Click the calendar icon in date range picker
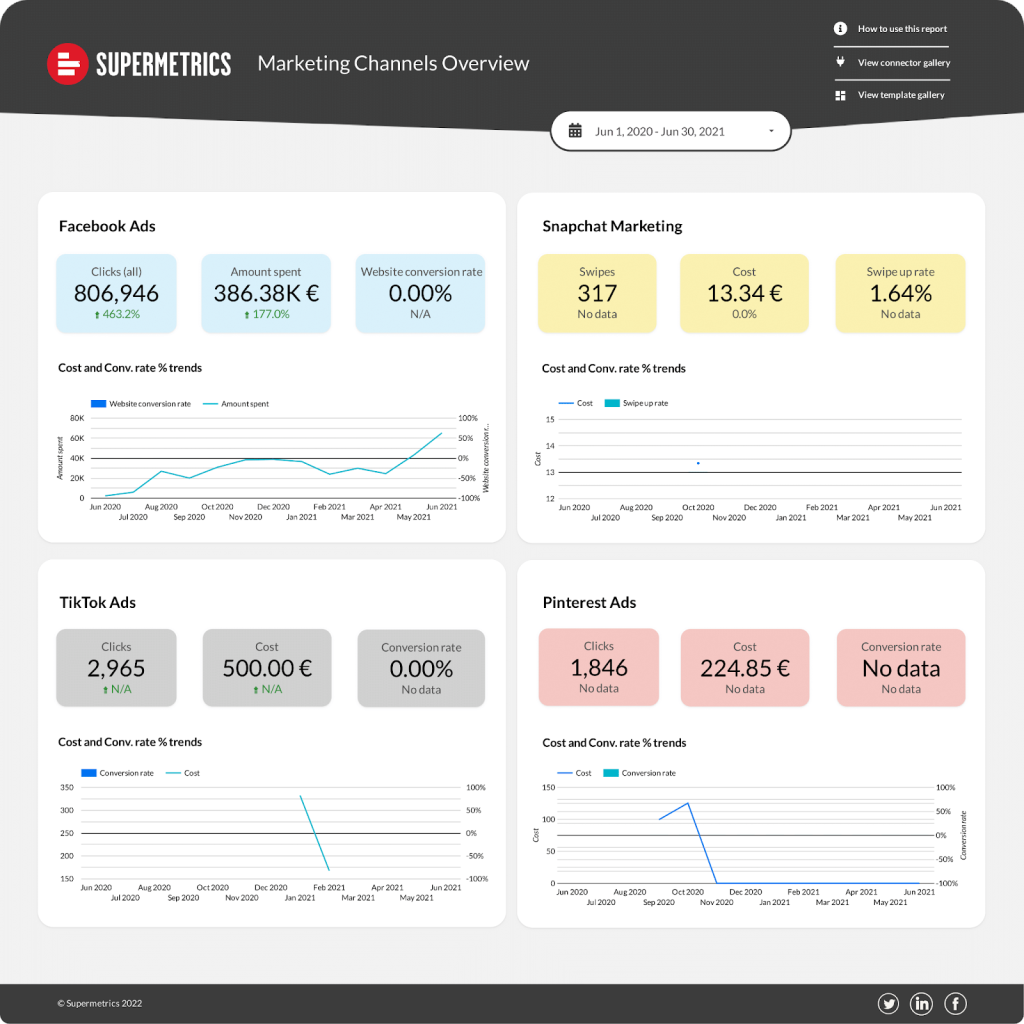The width and height of the screenshot is (1024, 1024). (x=575, y=131)
